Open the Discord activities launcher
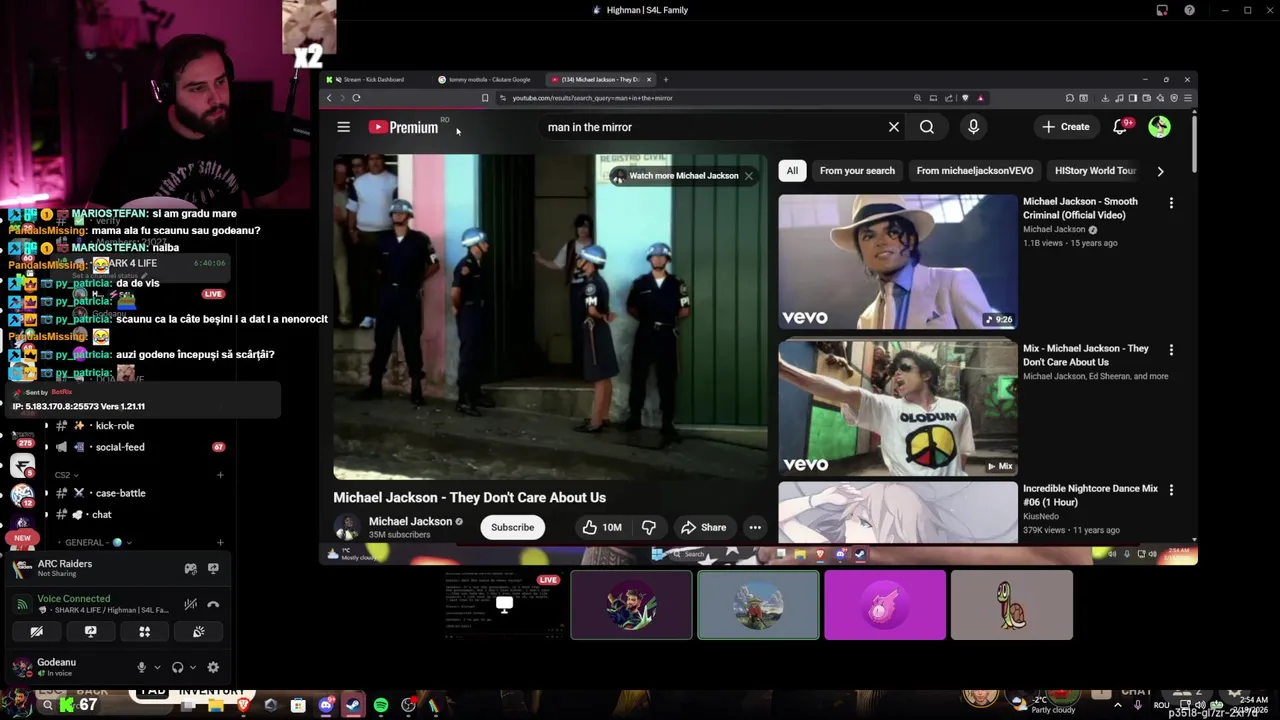Image resolution: width=1280 pixels, height=720 pixels. coord(144,632)
